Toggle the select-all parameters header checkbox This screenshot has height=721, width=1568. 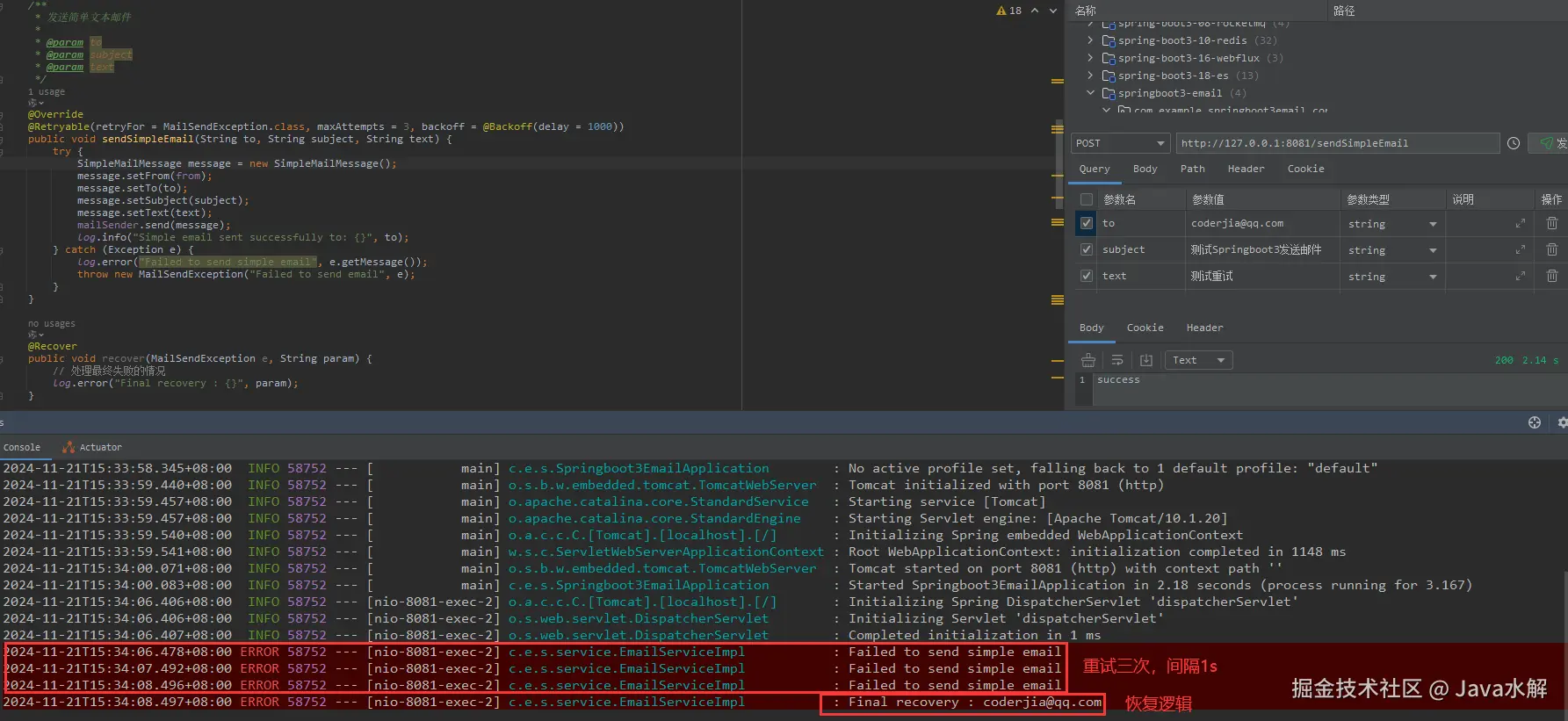(1087, 199)
